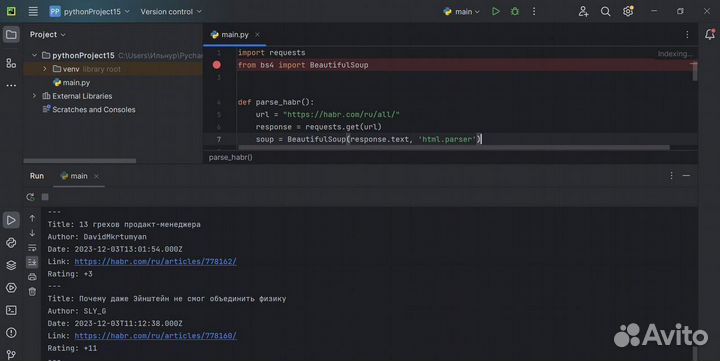The height and width of the screenshot is (361, 720).
Task: Open the Services sidebar icon
Action: click(11, 288)
